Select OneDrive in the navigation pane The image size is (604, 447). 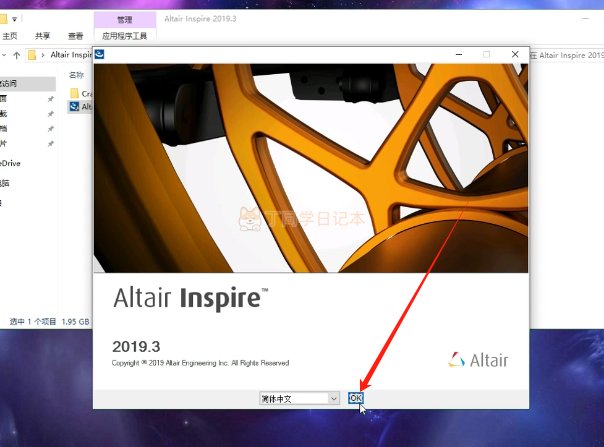click(10, 163)
